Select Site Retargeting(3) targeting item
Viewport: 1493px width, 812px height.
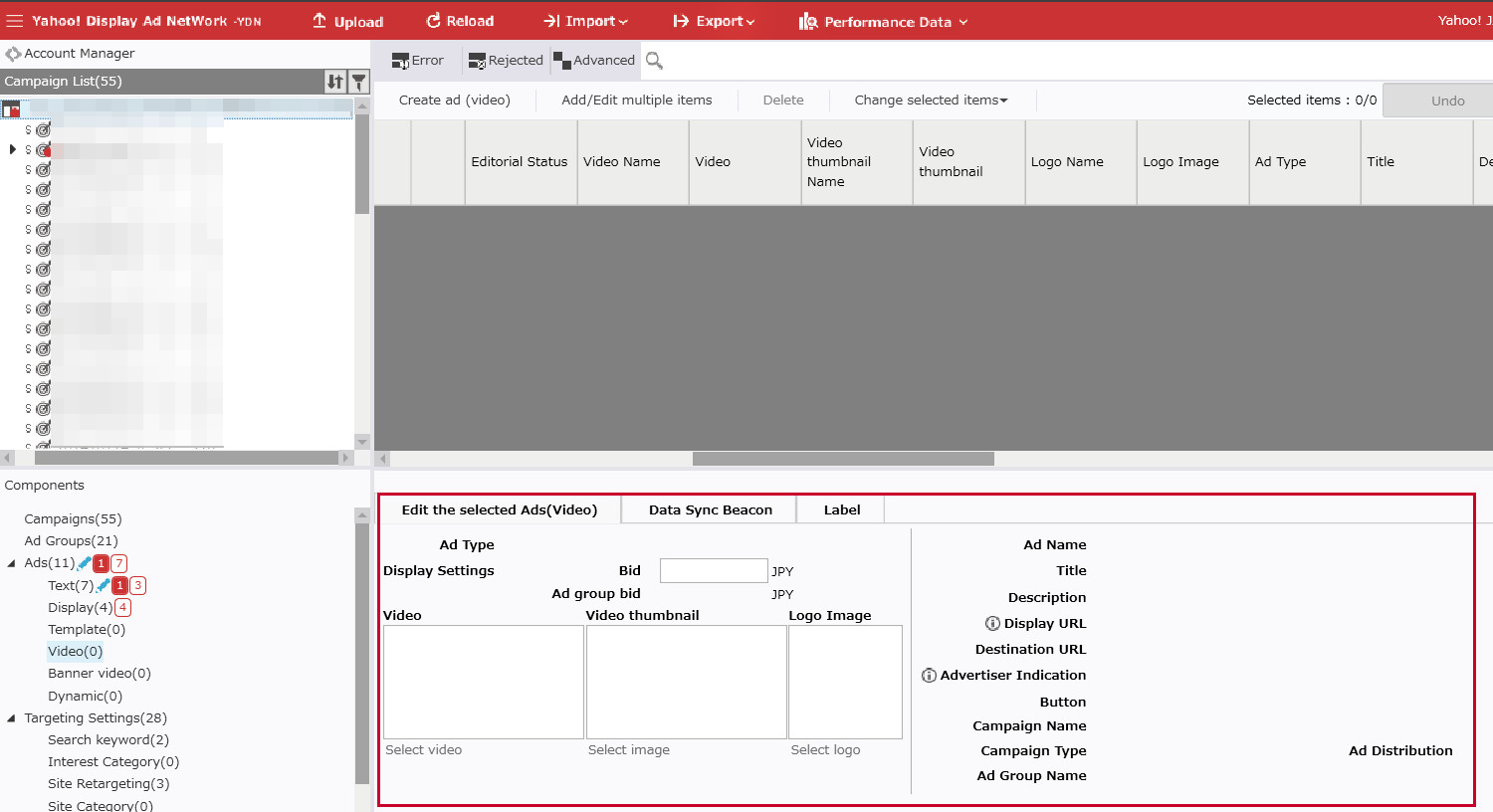pyautogui.click(x=108, y=784)
